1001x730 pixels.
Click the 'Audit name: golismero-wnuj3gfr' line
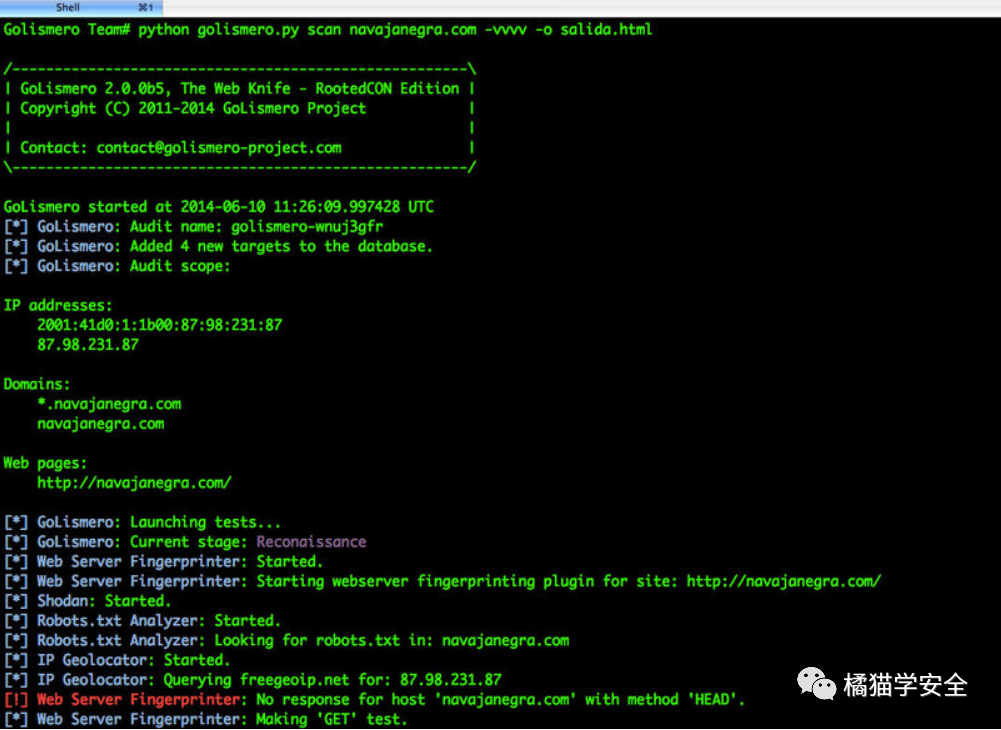click(193, 227)
